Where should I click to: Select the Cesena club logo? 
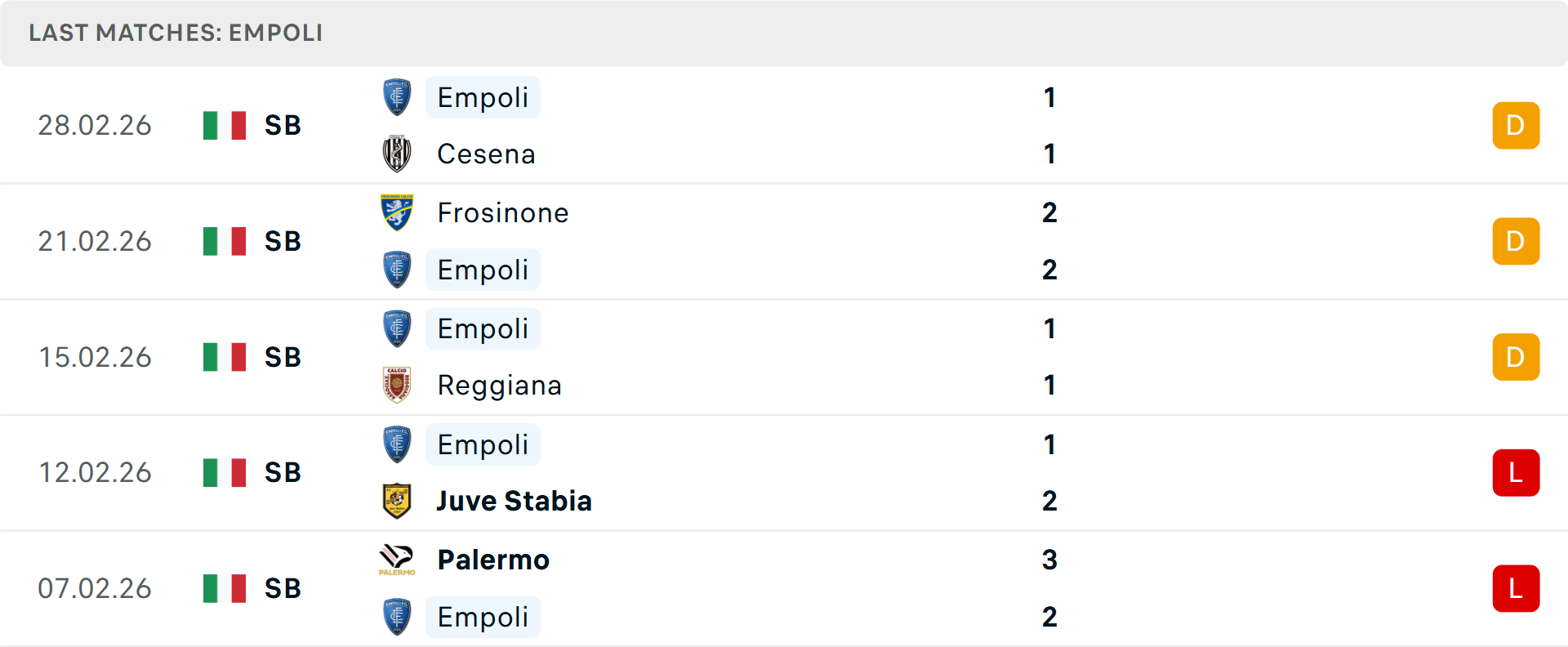click(397, 154)
